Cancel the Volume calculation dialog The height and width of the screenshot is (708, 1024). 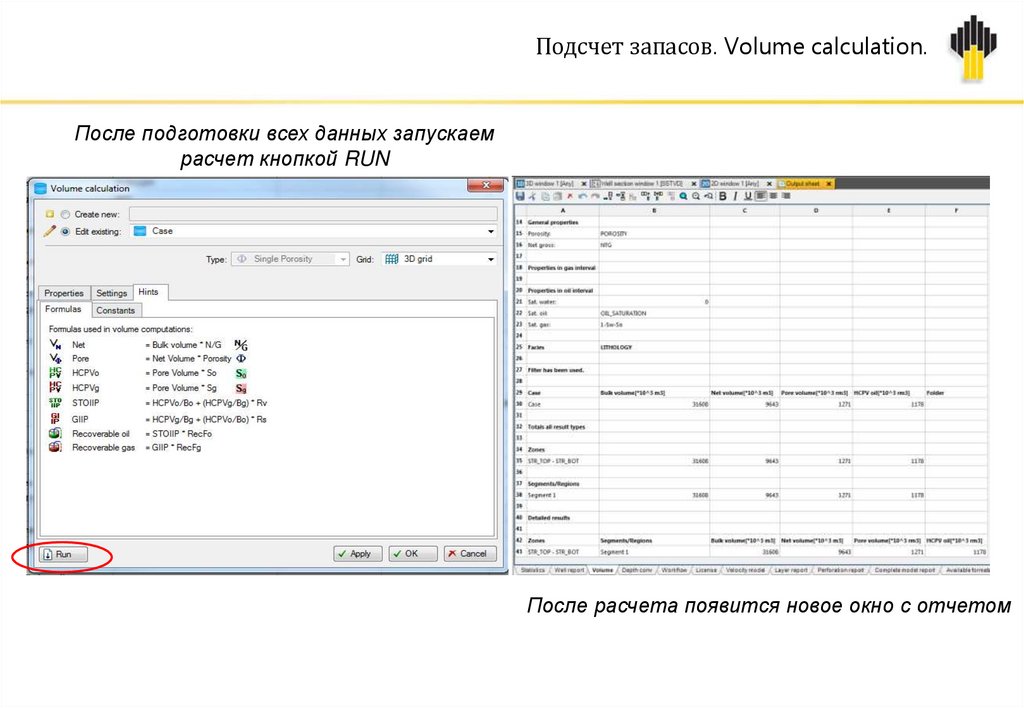pyautogui.click(x=469, y=554)
